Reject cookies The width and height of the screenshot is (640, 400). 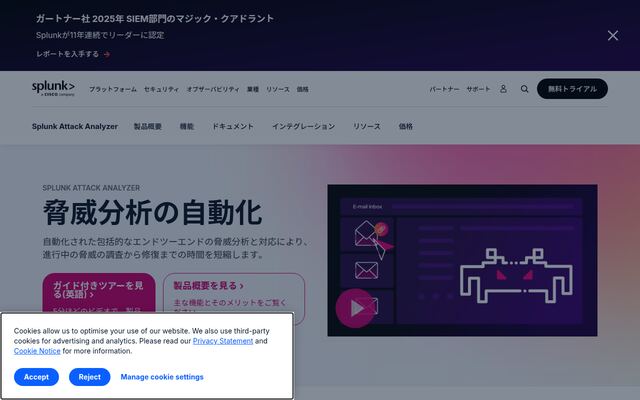(x=89, y=377)
